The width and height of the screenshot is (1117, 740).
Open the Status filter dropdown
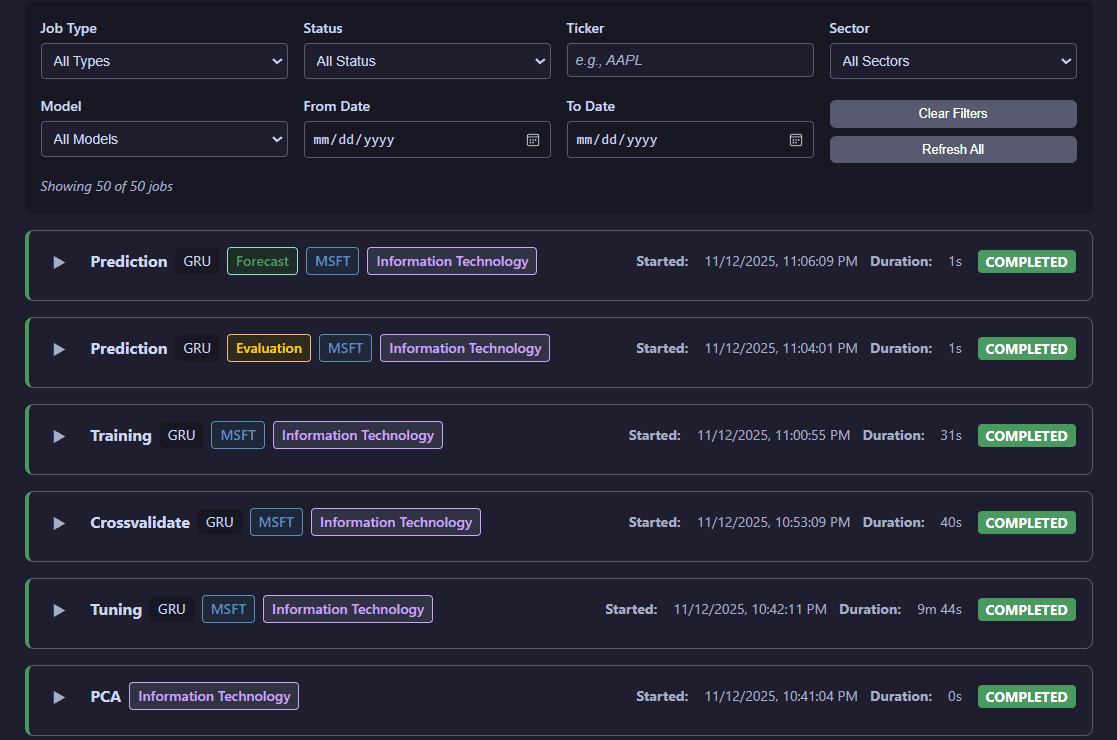pos(427,61)
